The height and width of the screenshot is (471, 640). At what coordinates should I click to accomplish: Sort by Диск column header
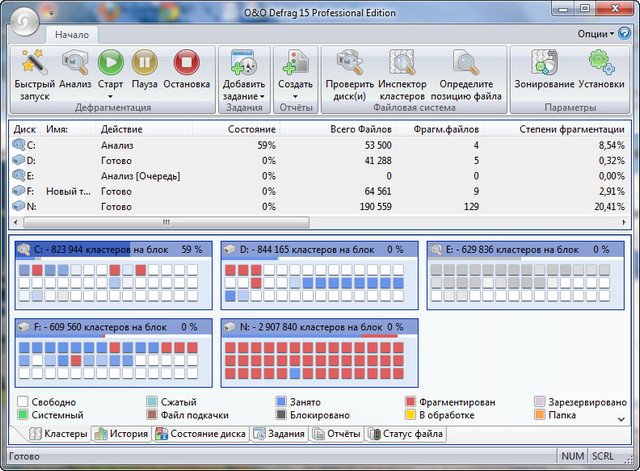(x=25, y=129)
